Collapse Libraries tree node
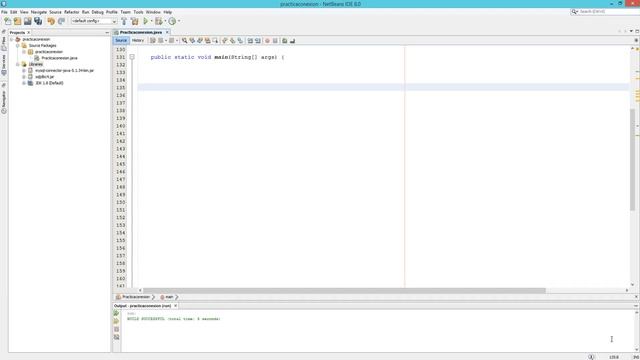Image resolution: width=640 pixels, height=360 pixels. point(18,64)
